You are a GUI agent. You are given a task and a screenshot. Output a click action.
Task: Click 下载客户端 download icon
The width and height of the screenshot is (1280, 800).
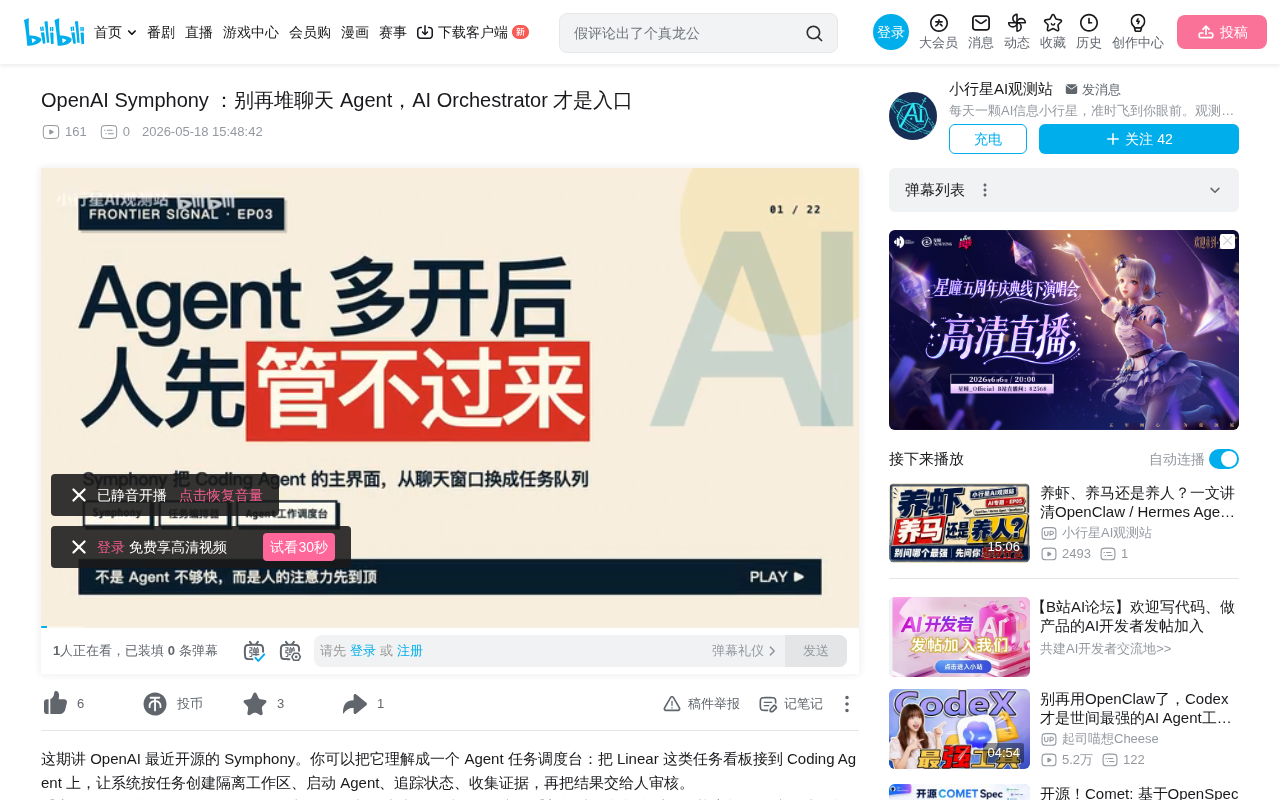pyautogui.click(x=425, y=32)
